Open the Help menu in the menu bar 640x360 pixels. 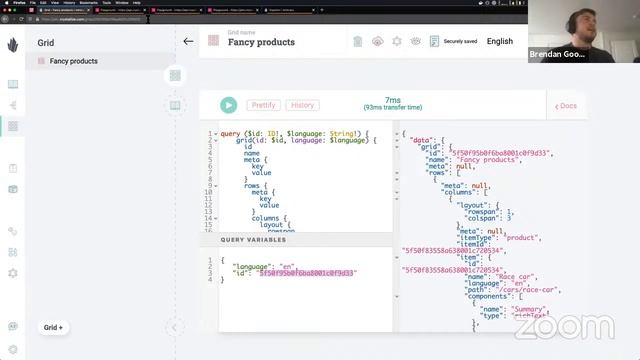point(137,2)
